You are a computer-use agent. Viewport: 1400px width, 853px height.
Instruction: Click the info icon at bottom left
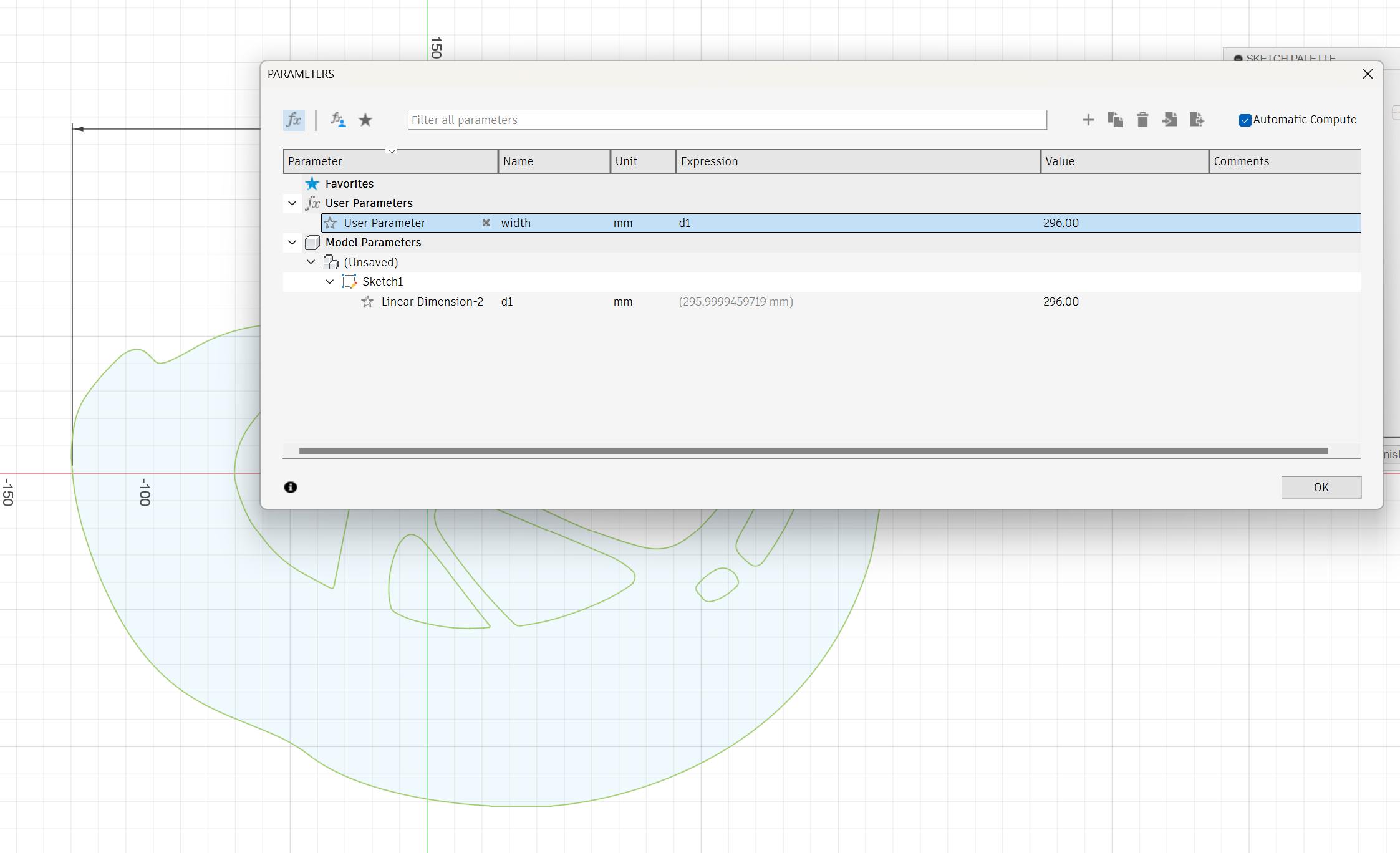290,487
